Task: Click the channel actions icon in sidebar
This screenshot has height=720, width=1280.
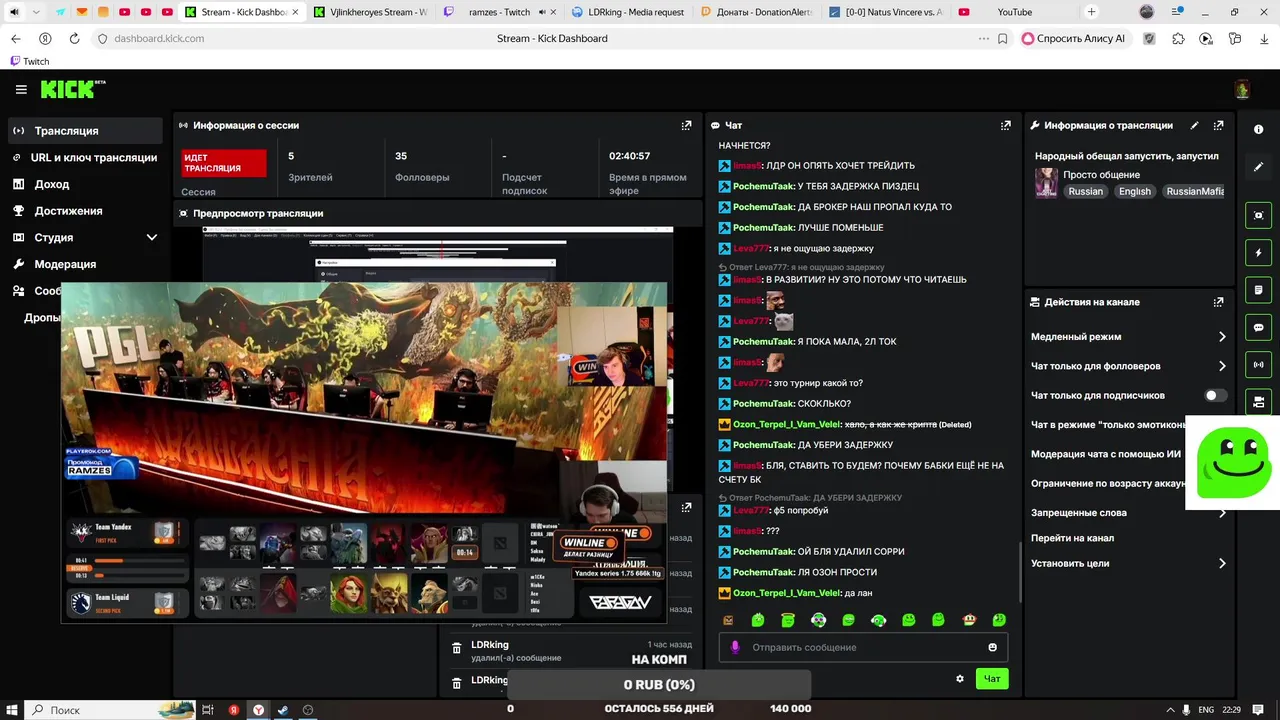Action: pyautogui.click(x=1258, y=401)
